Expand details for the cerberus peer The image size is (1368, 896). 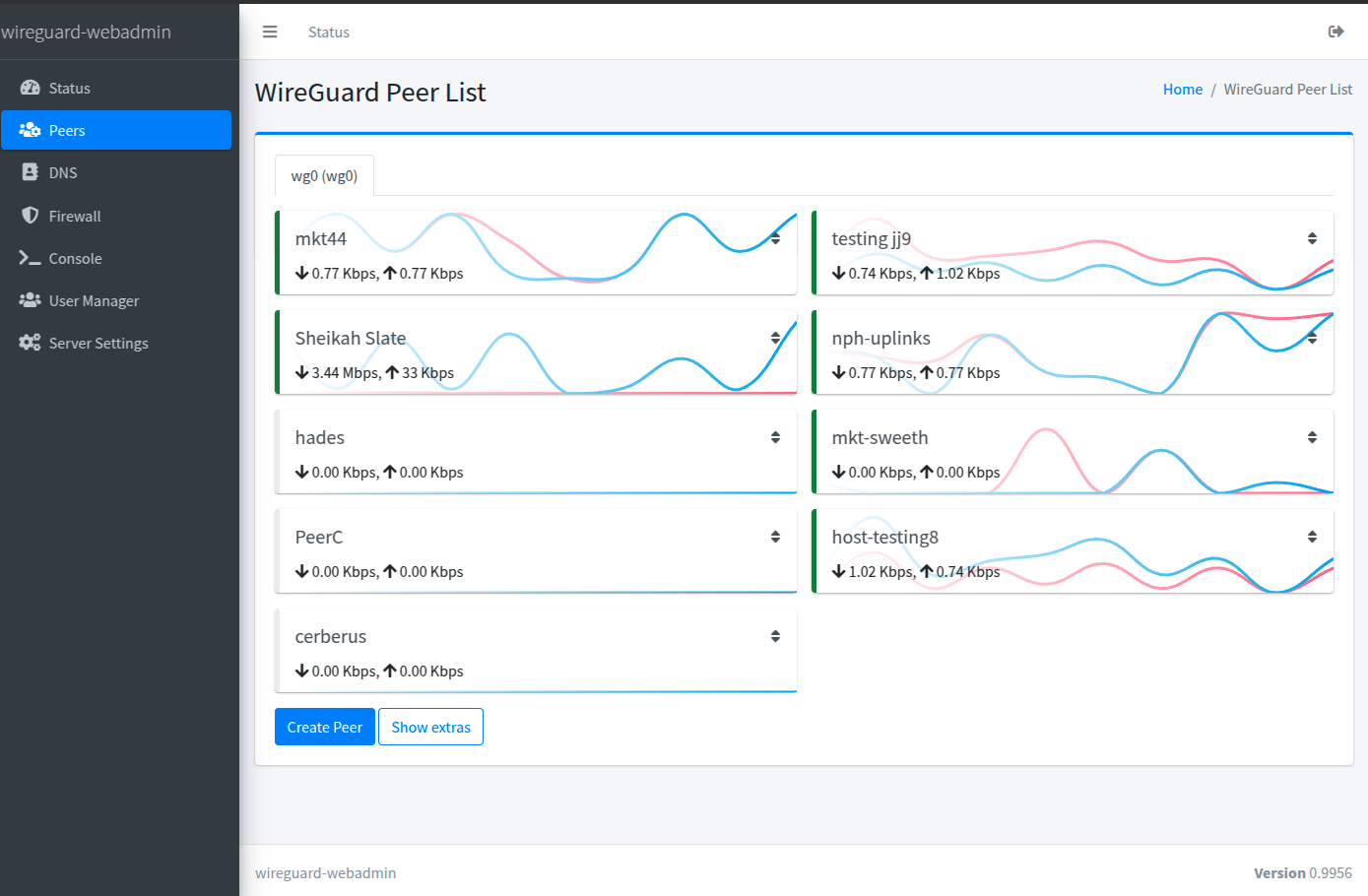[x=775, y=636]
